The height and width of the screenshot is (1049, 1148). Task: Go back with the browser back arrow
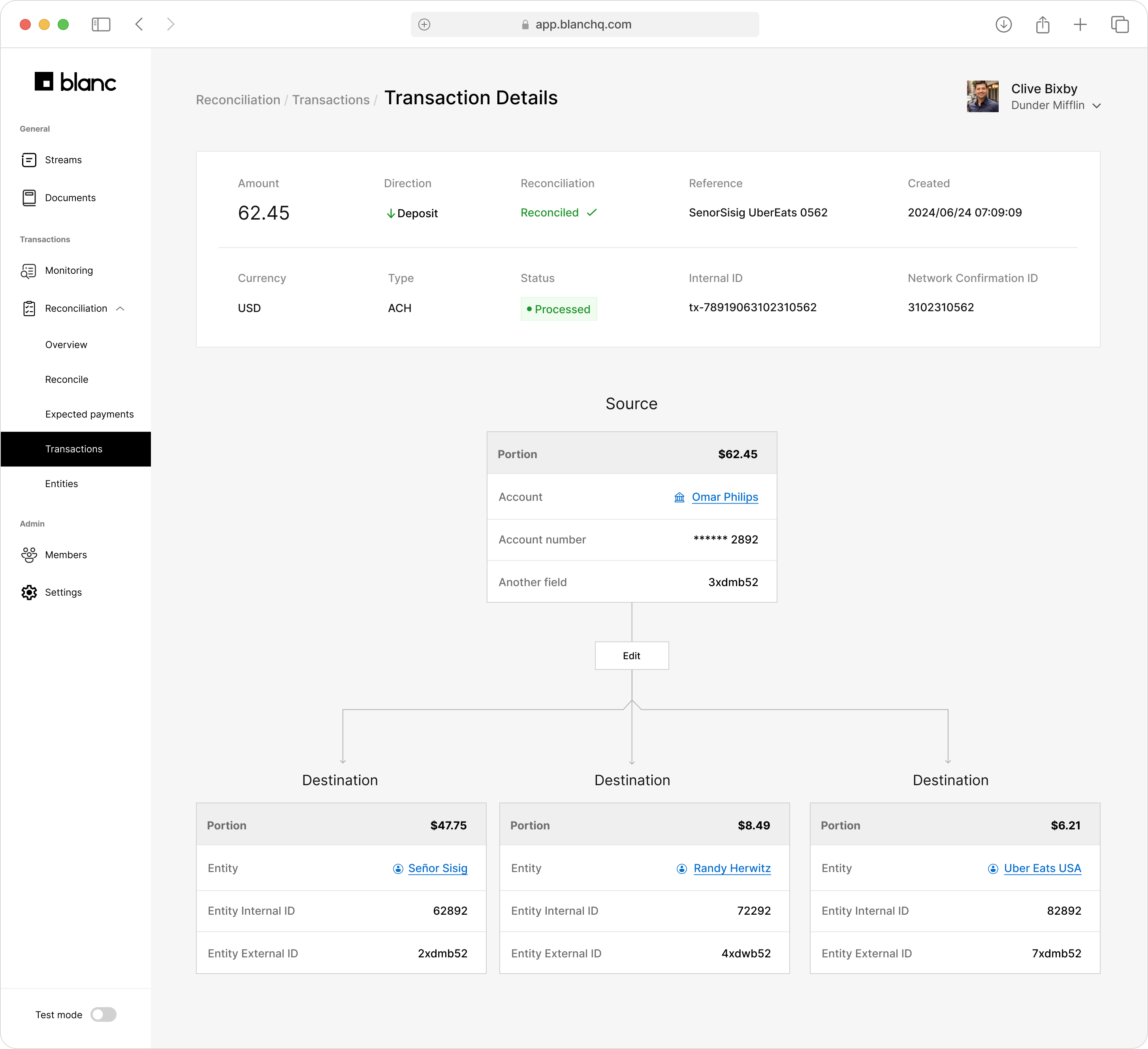(x=139, y=24)
